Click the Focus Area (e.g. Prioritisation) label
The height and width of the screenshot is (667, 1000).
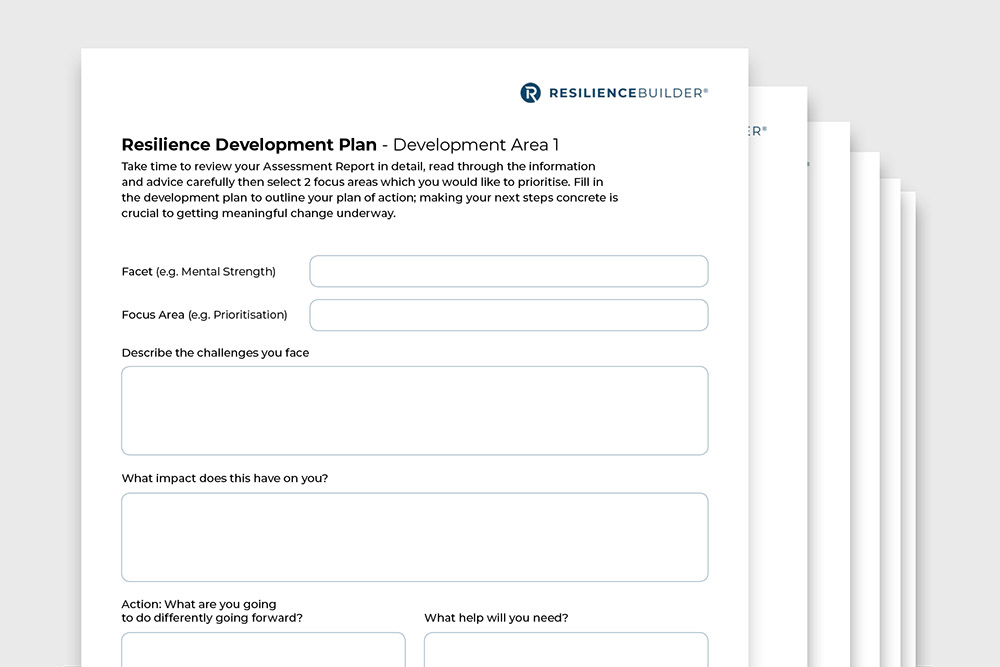(x=204, y=315)
